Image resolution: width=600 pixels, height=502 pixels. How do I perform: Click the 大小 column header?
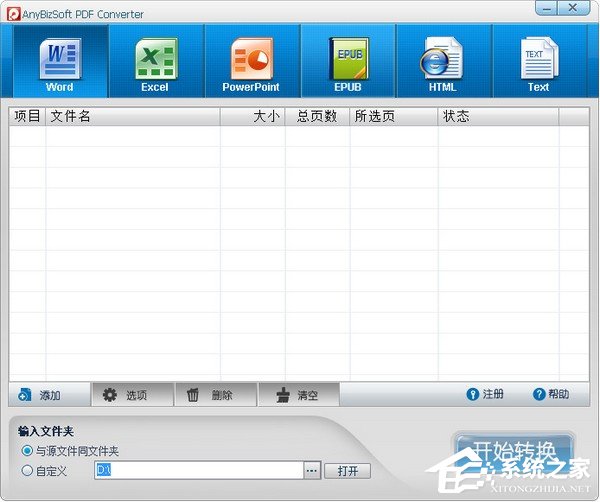pos(253,116)
